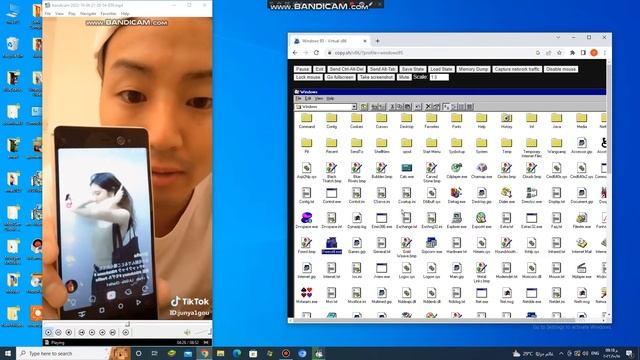Switch to Details view in Windows 95 toolbar
Screen dimensions: 640x360
(470, 107)
